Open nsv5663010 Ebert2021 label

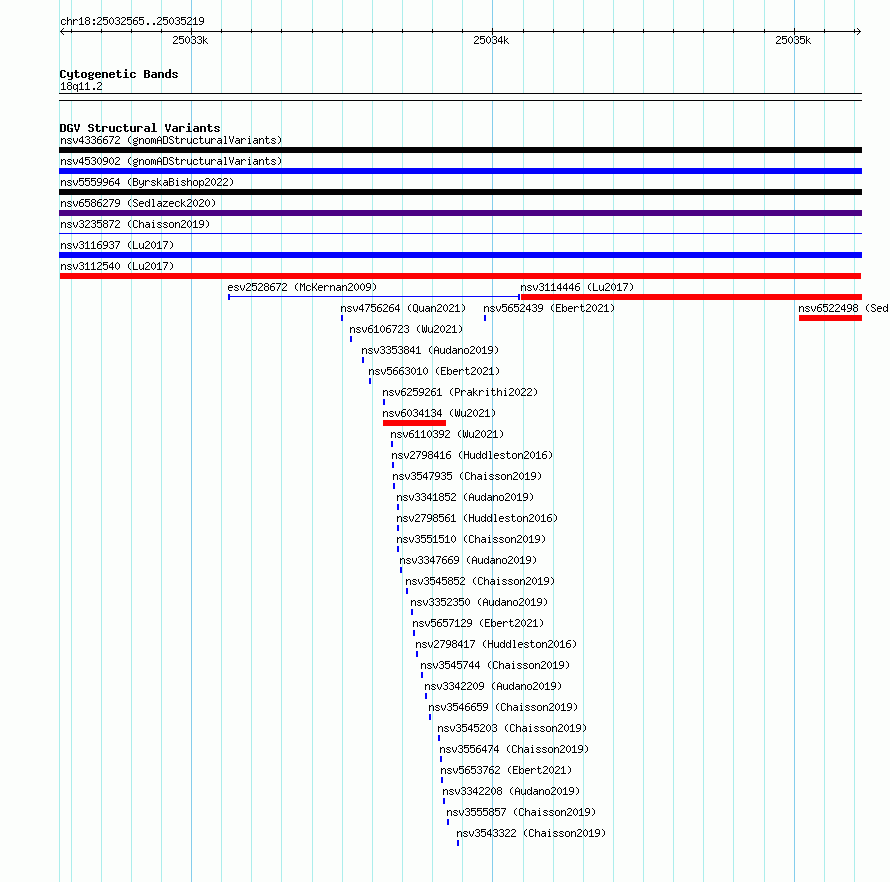click(x=434, y=371)
